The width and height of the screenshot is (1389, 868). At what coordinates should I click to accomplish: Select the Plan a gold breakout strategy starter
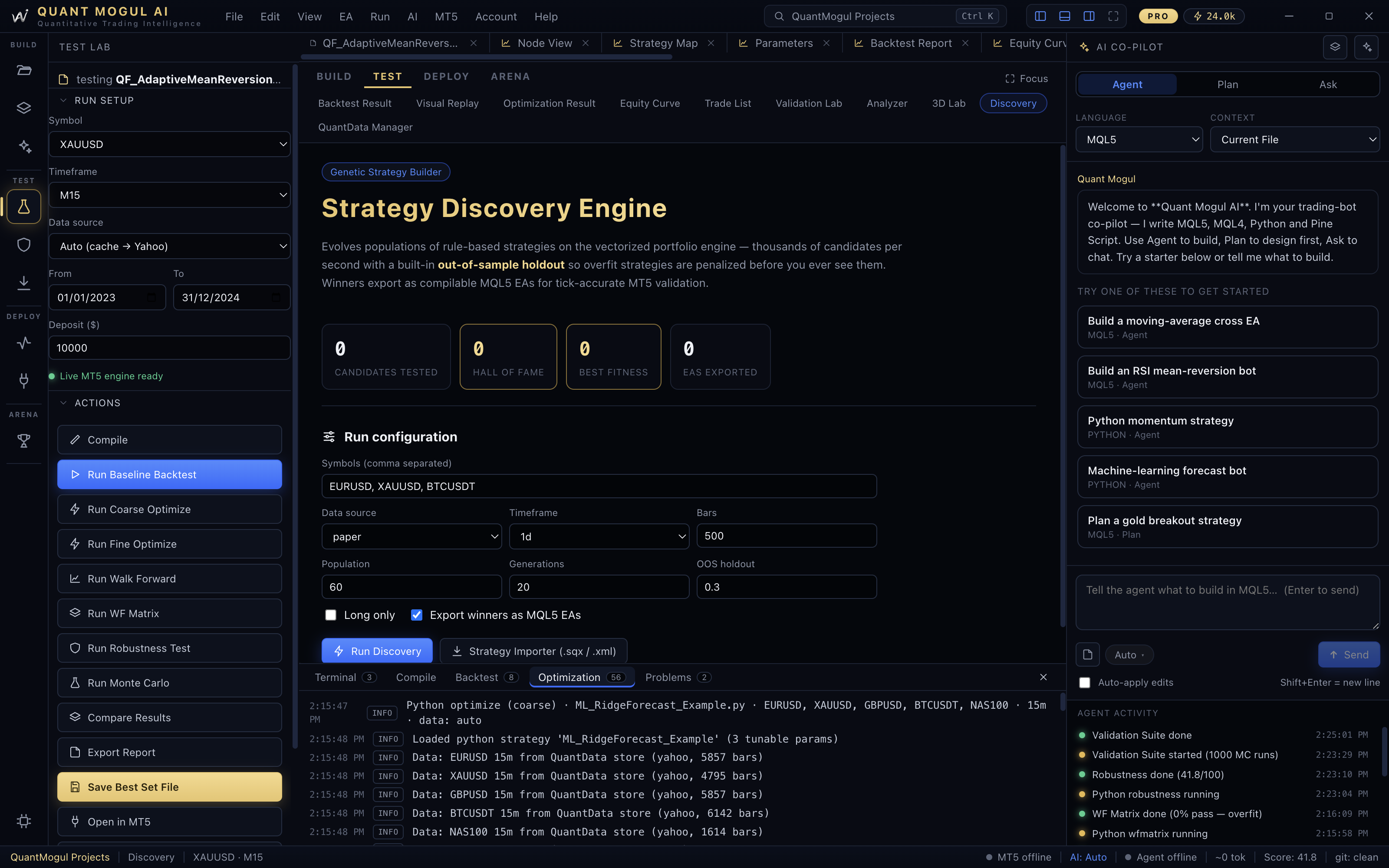click(x=1228, y=526)
